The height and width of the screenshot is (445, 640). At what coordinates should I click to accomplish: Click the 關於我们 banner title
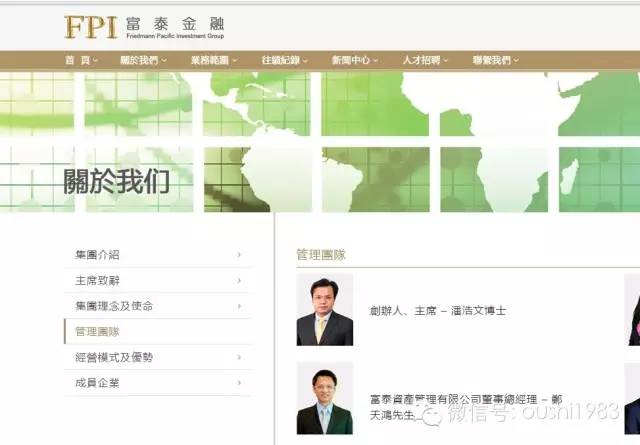tap(116, 181)
